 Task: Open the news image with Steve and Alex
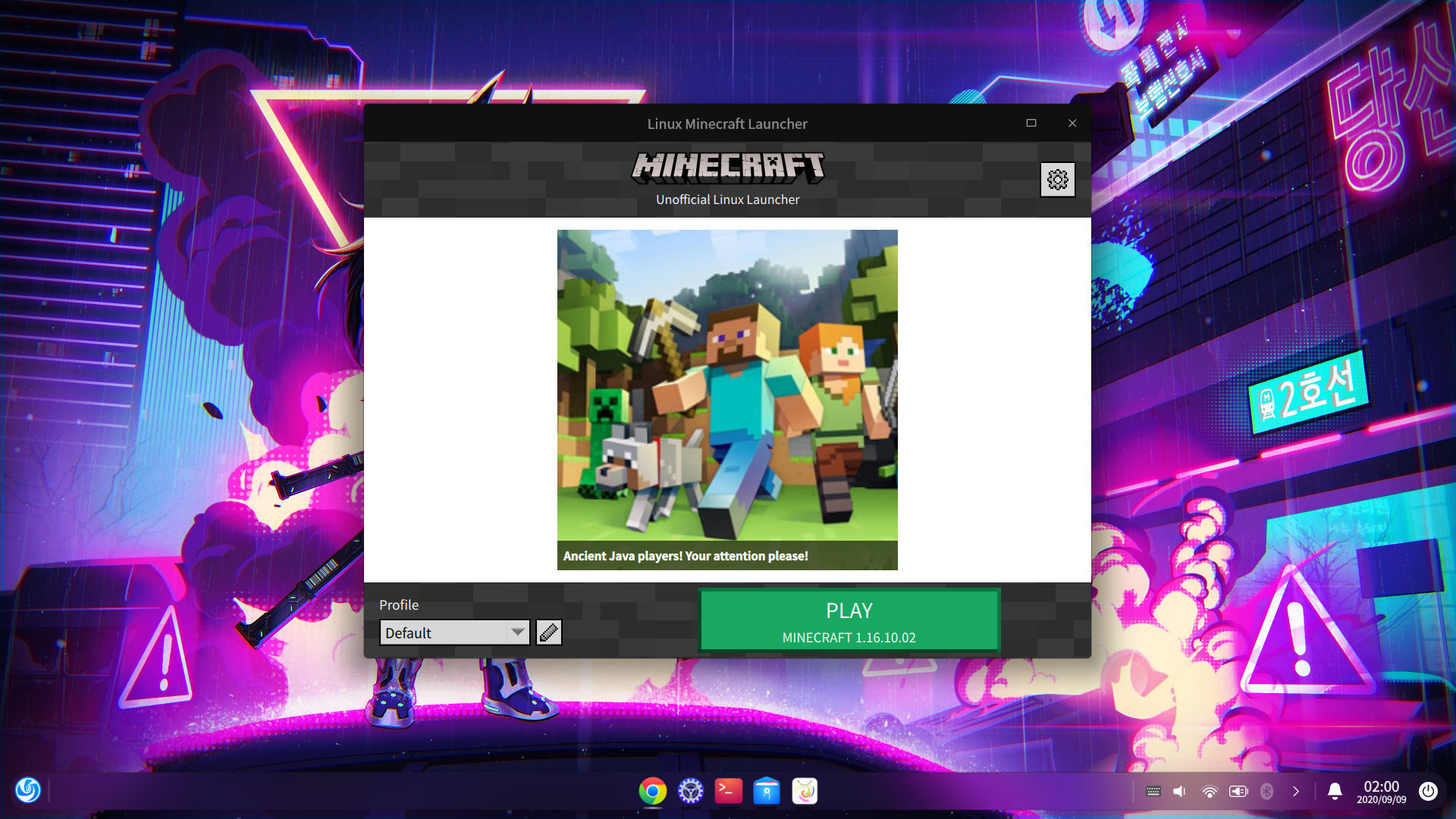[x=726, y=385]
